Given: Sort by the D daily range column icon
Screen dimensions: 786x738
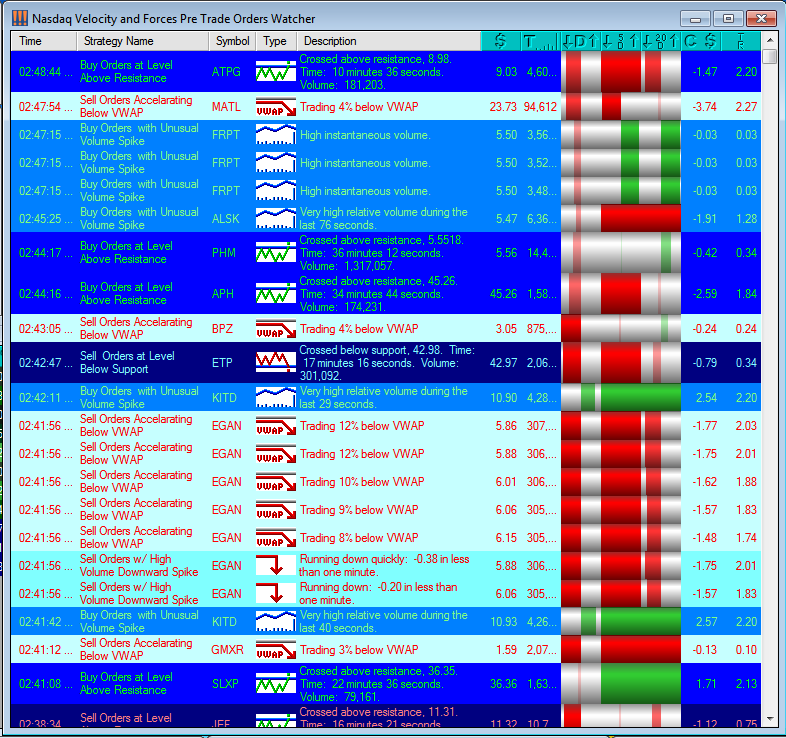Looking at the screenshot, I should click(580, 41).
